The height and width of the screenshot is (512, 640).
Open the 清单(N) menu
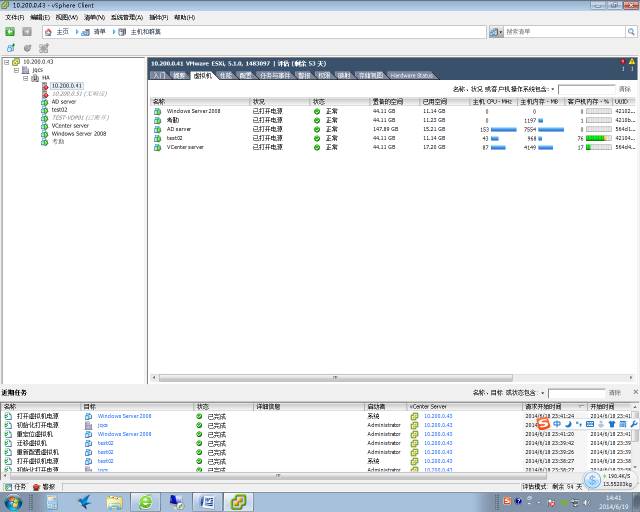(x=94, y=17)
